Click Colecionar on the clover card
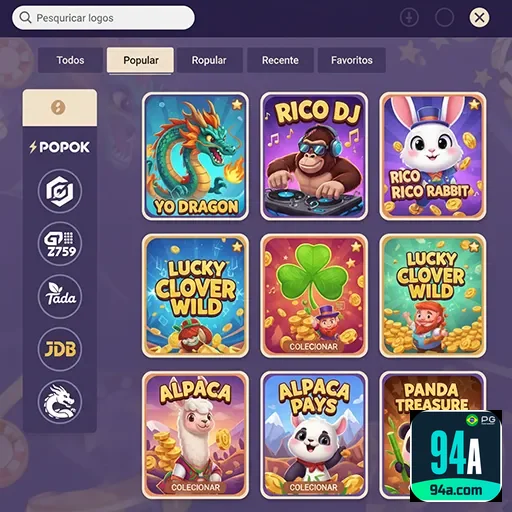The width and height of the screenshot is (512, 512). tap(313, 347)
